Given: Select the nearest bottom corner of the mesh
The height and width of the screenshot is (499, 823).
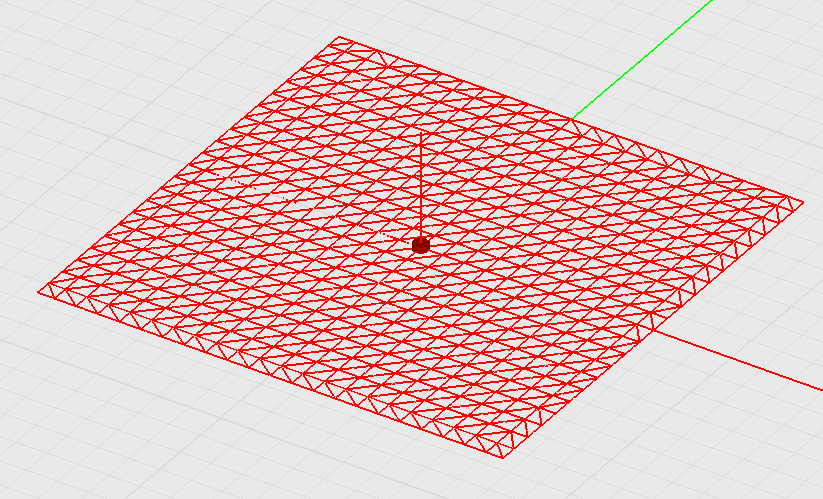Looking at the screenshot, I should point(503,458).
